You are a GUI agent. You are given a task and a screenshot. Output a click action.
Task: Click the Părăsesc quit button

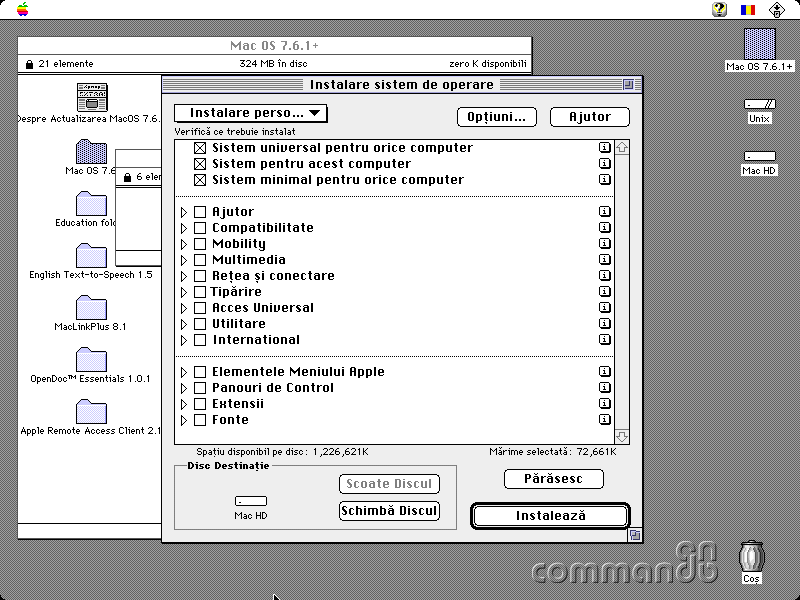pyautogui.click(x=554, y=479)
